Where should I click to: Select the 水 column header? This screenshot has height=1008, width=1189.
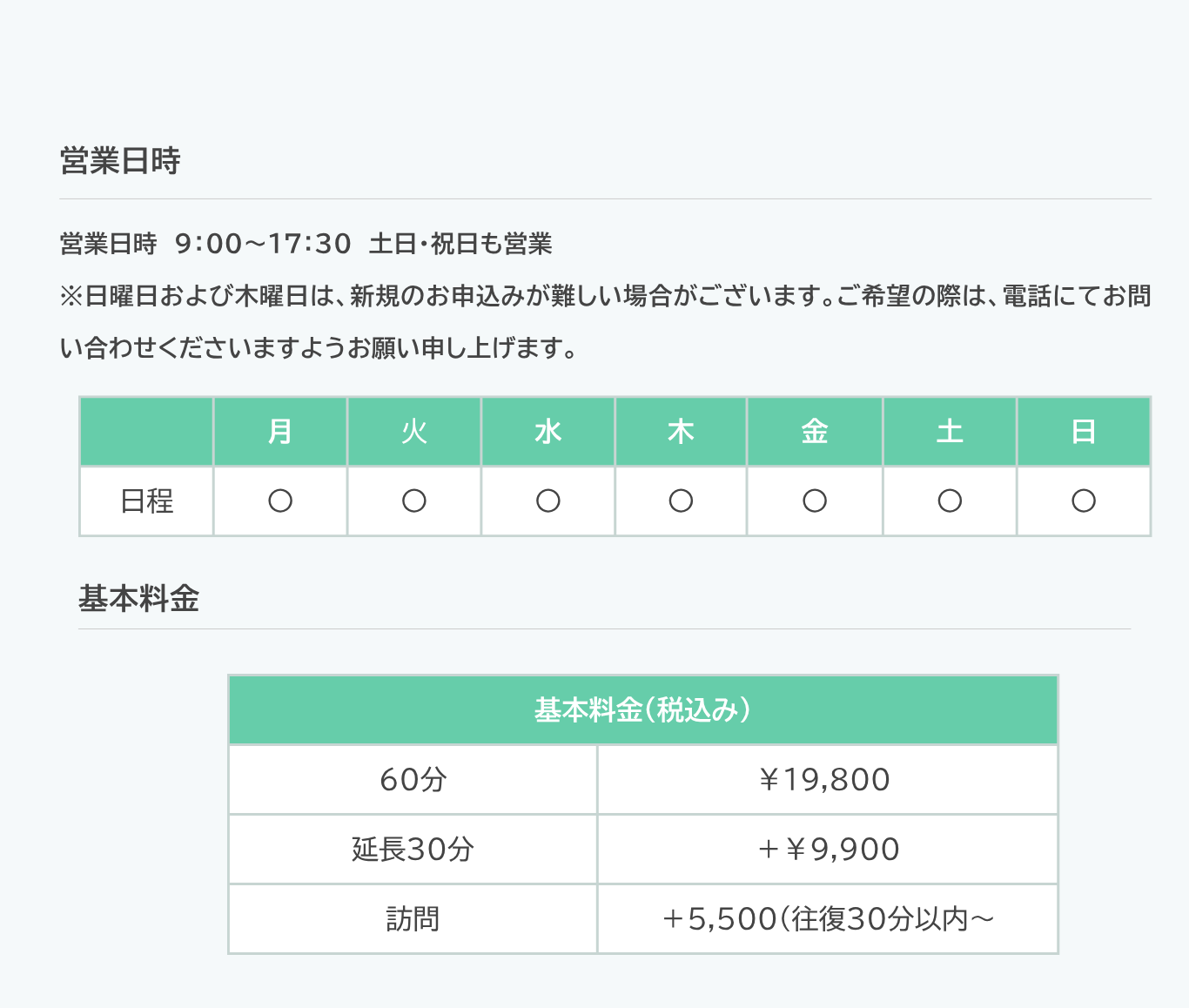pos(548,432)
